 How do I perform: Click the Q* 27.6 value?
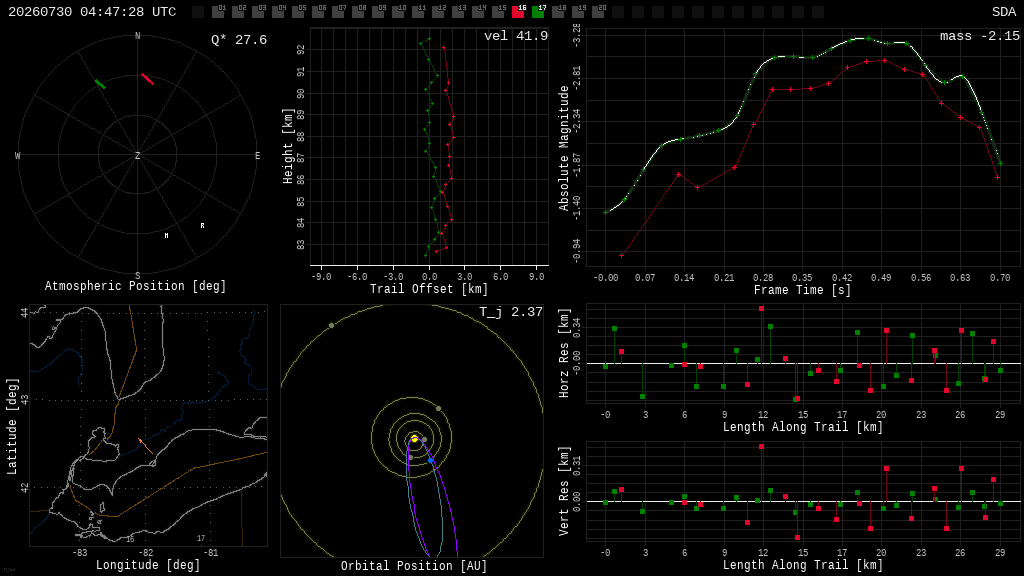[239, 40]
